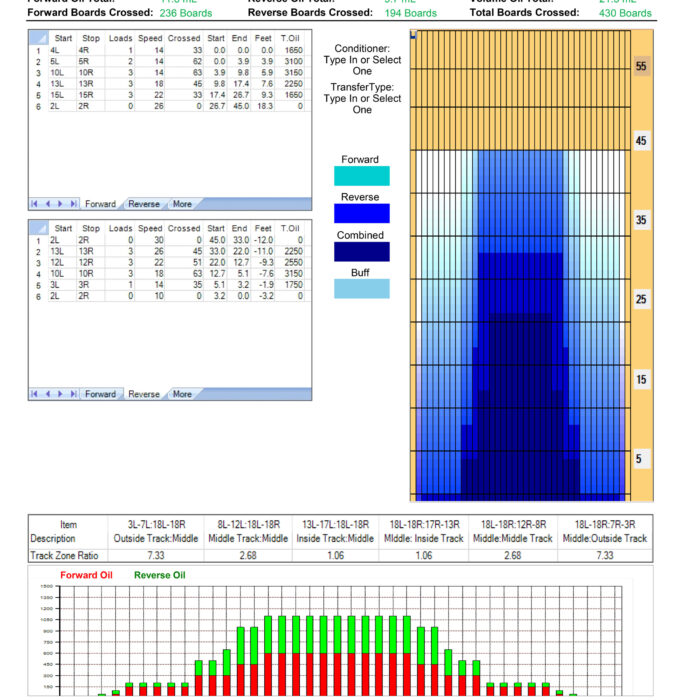Viewport: 700px width, 700px height.
Task: Jump to last sheet in upper table navigator
Action: (x=73, y=204)
